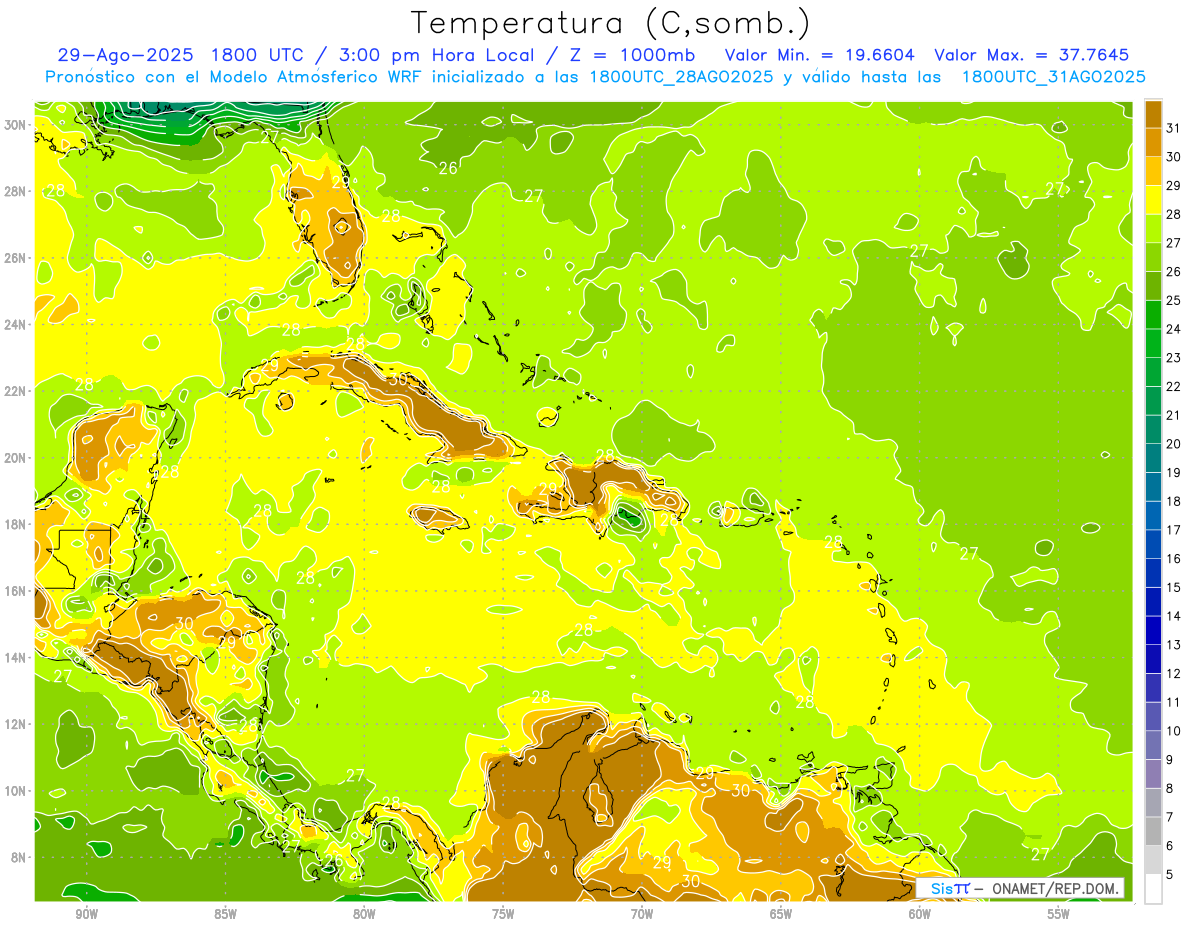Click the '28N' latitude label

(x=15, y=191)
